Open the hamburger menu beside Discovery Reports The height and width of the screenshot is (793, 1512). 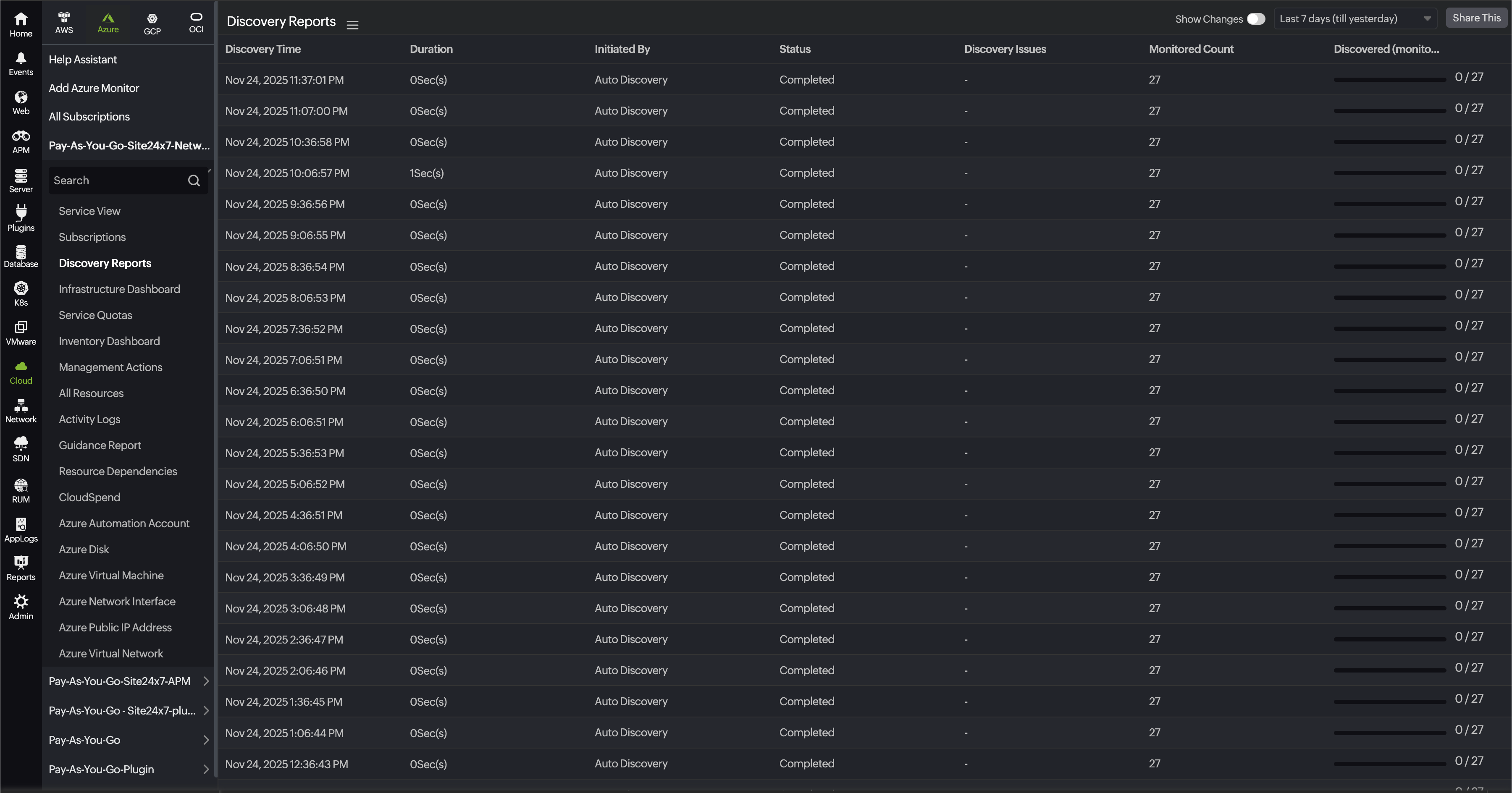352,25
